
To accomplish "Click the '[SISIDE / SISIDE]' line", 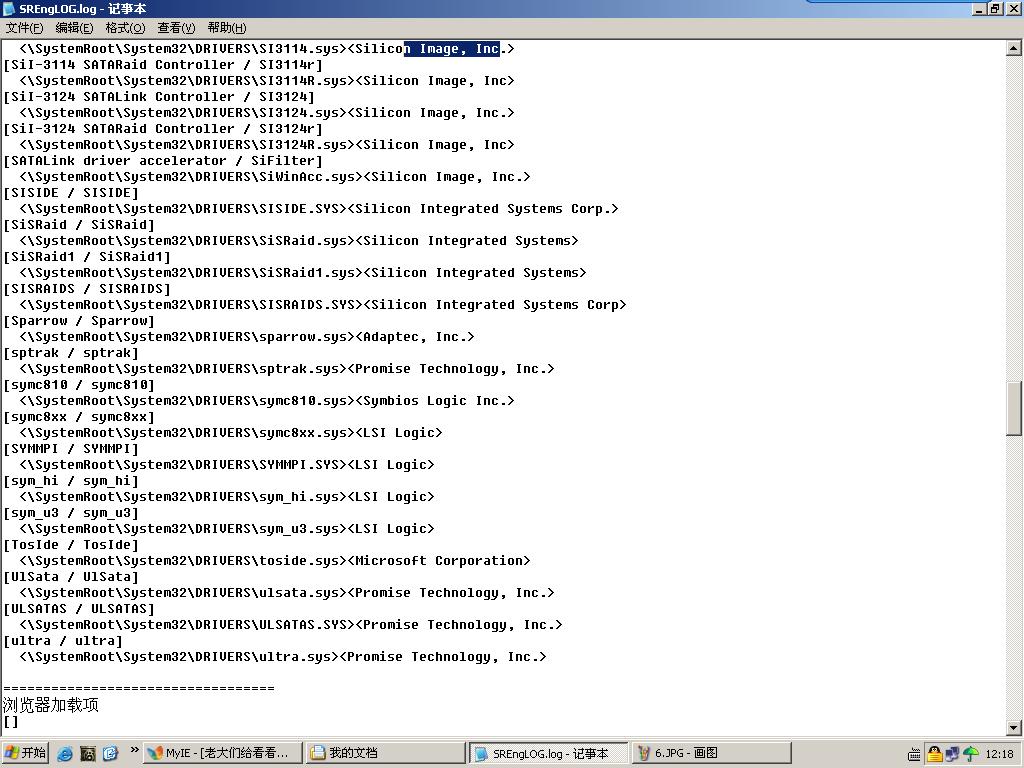I will (71, 193).
